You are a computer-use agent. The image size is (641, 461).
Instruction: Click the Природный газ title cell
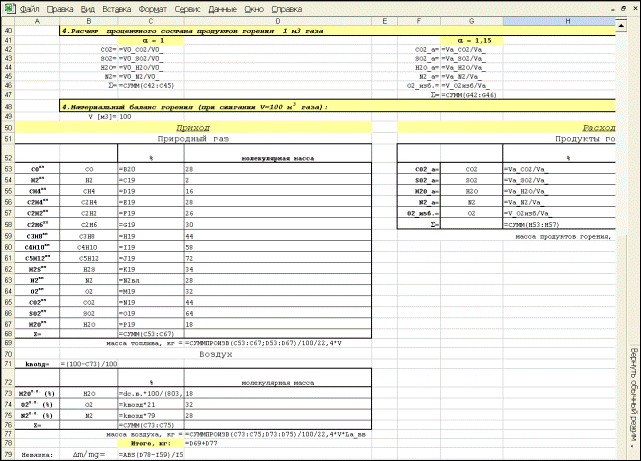pyautogui.click(x=193, y=139)
